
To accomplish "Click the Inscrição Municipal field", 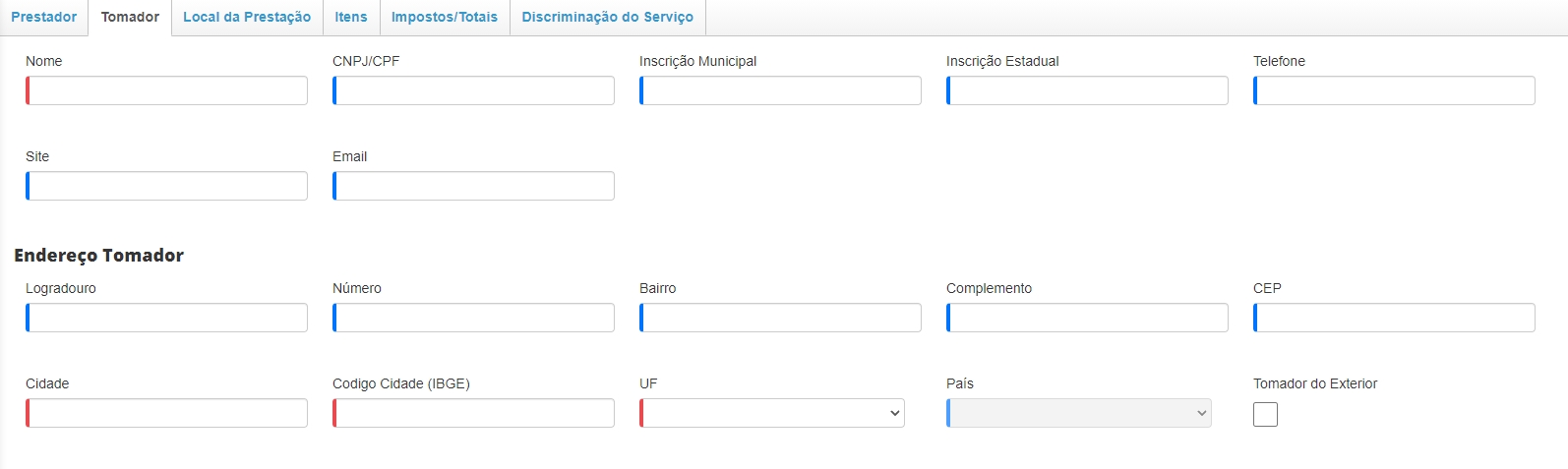I will click(x=781, y=90).
